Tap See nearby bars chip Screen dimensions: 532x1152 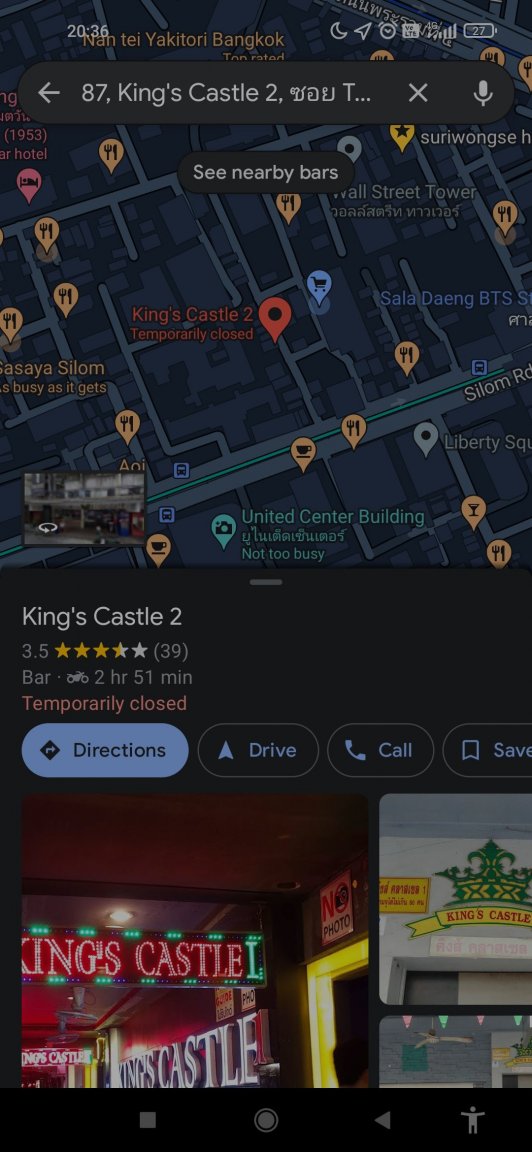(x=266, y=173)
